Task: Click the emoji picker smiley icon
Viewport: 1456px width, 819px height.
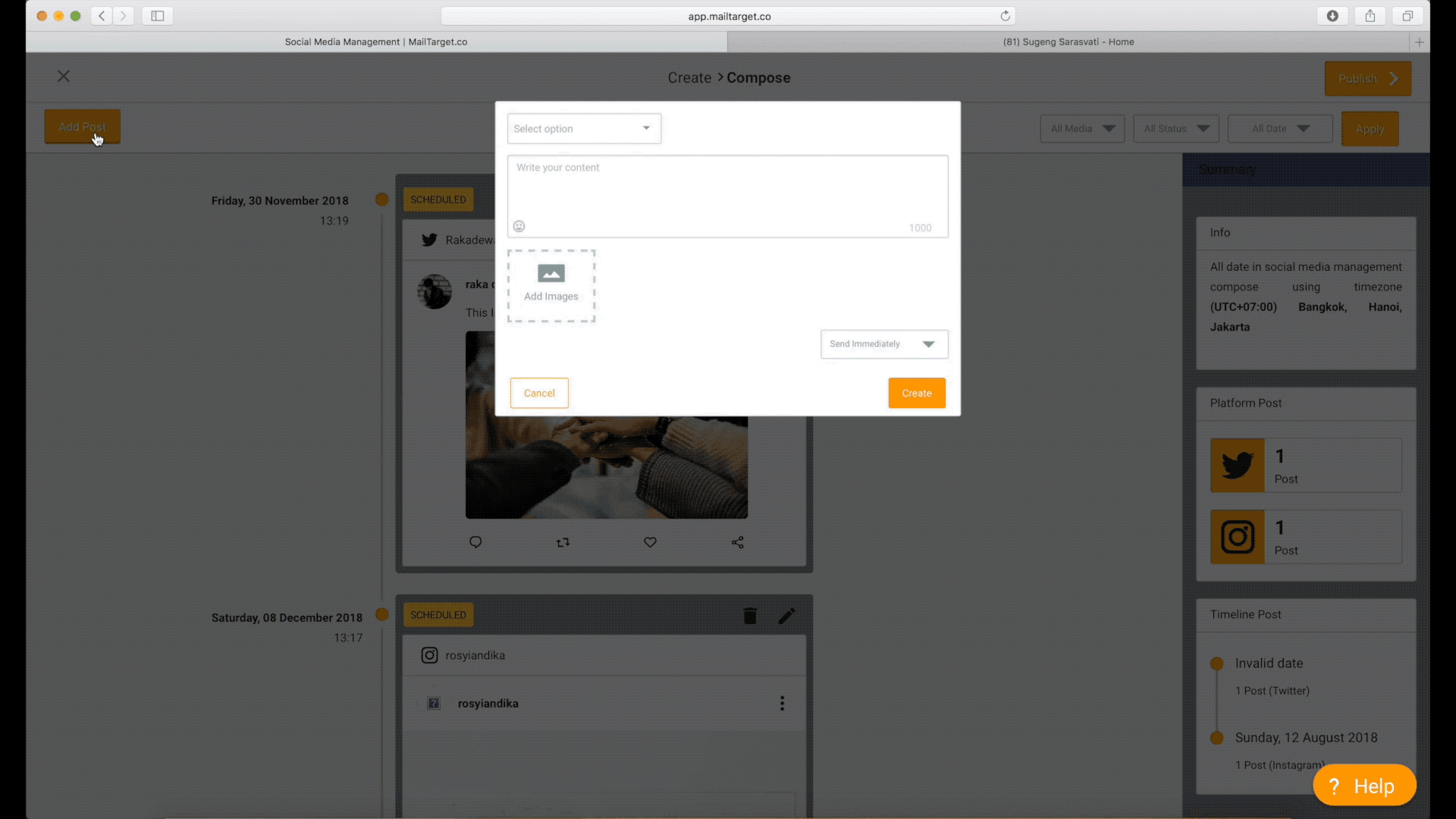Action: 519,226
